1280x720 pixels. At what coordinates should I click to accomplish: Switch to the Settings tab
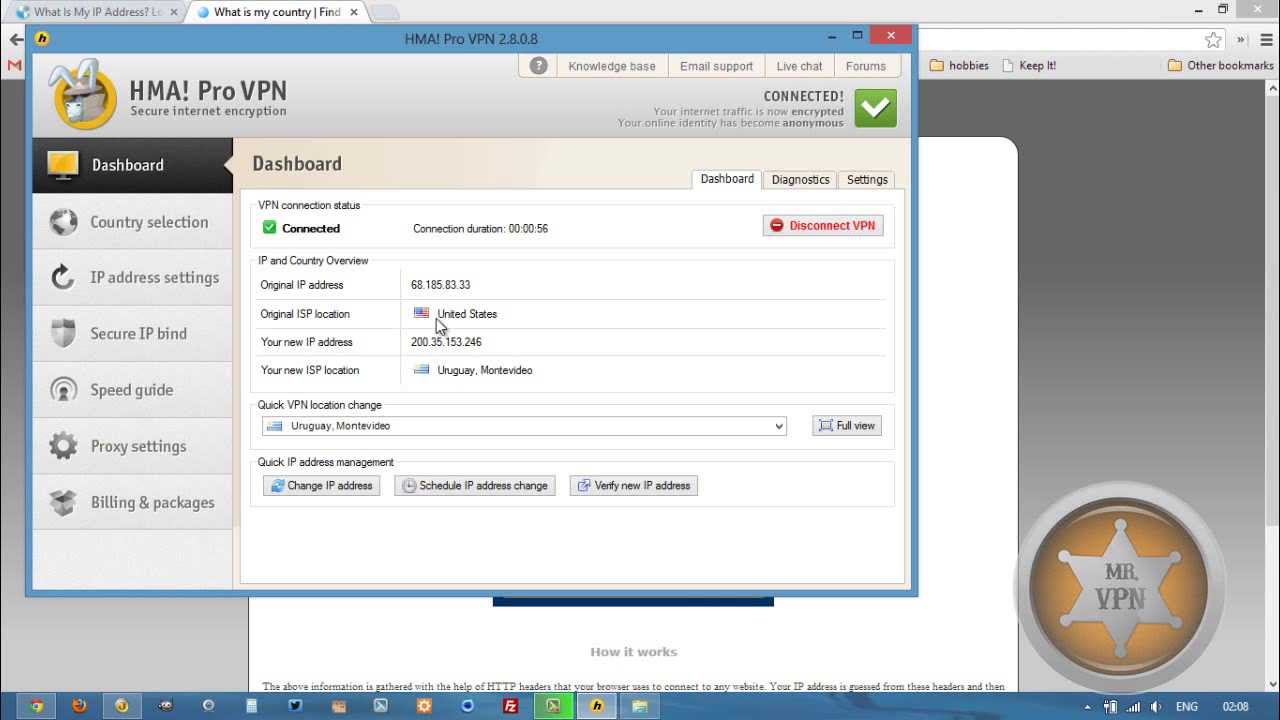(867, 180)
